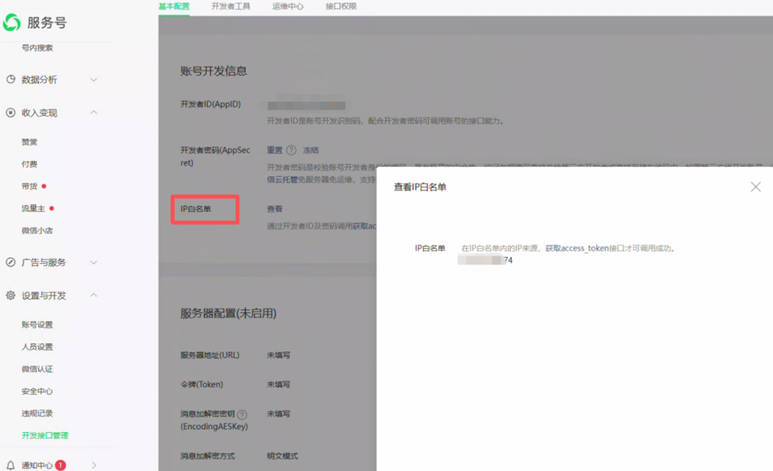Click the 查看 link for IP白名单
The image size is (773, 471).
click(275, 209)
